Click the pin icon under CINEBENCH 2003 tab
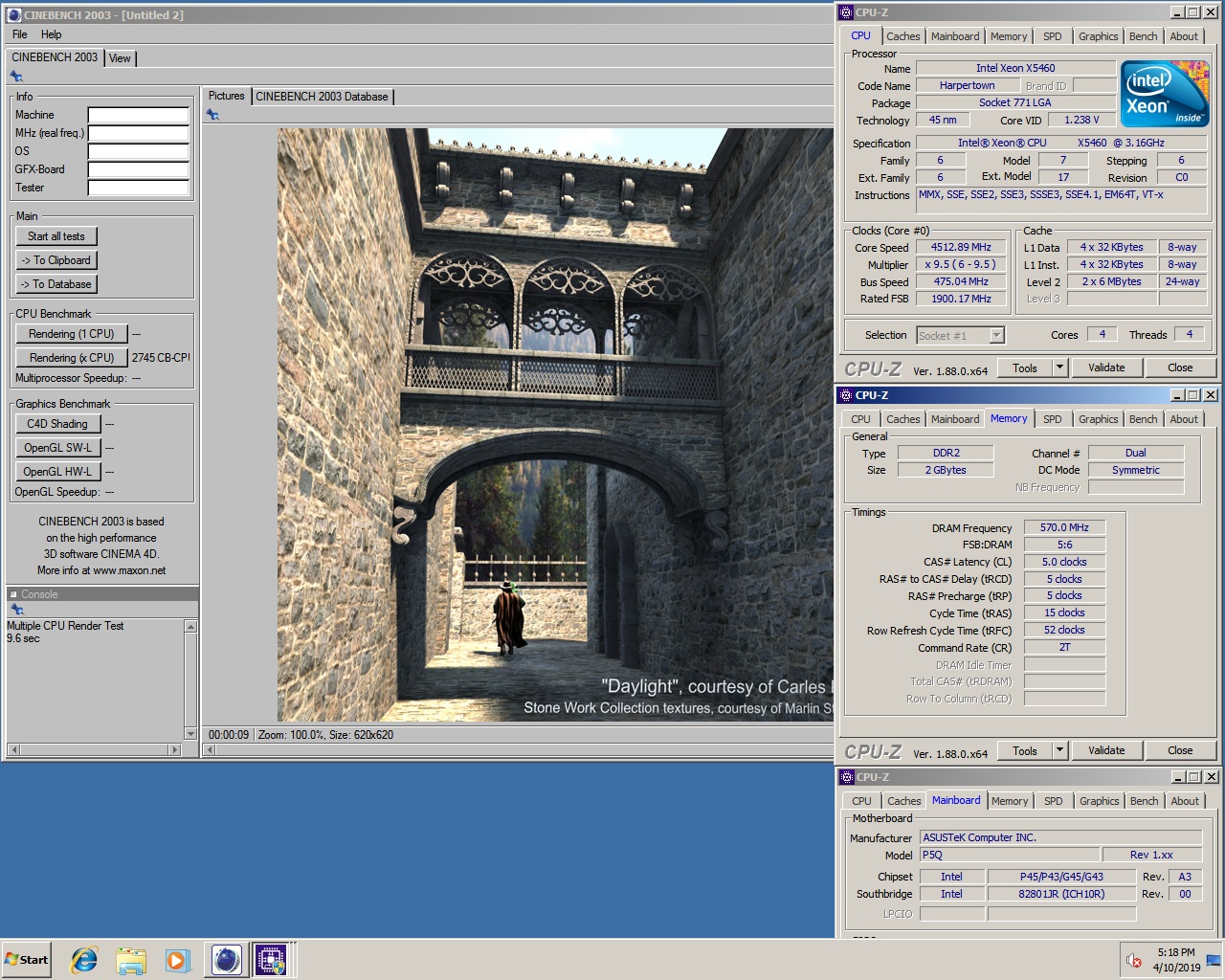 pyautogui.click(x=16, y=77)
